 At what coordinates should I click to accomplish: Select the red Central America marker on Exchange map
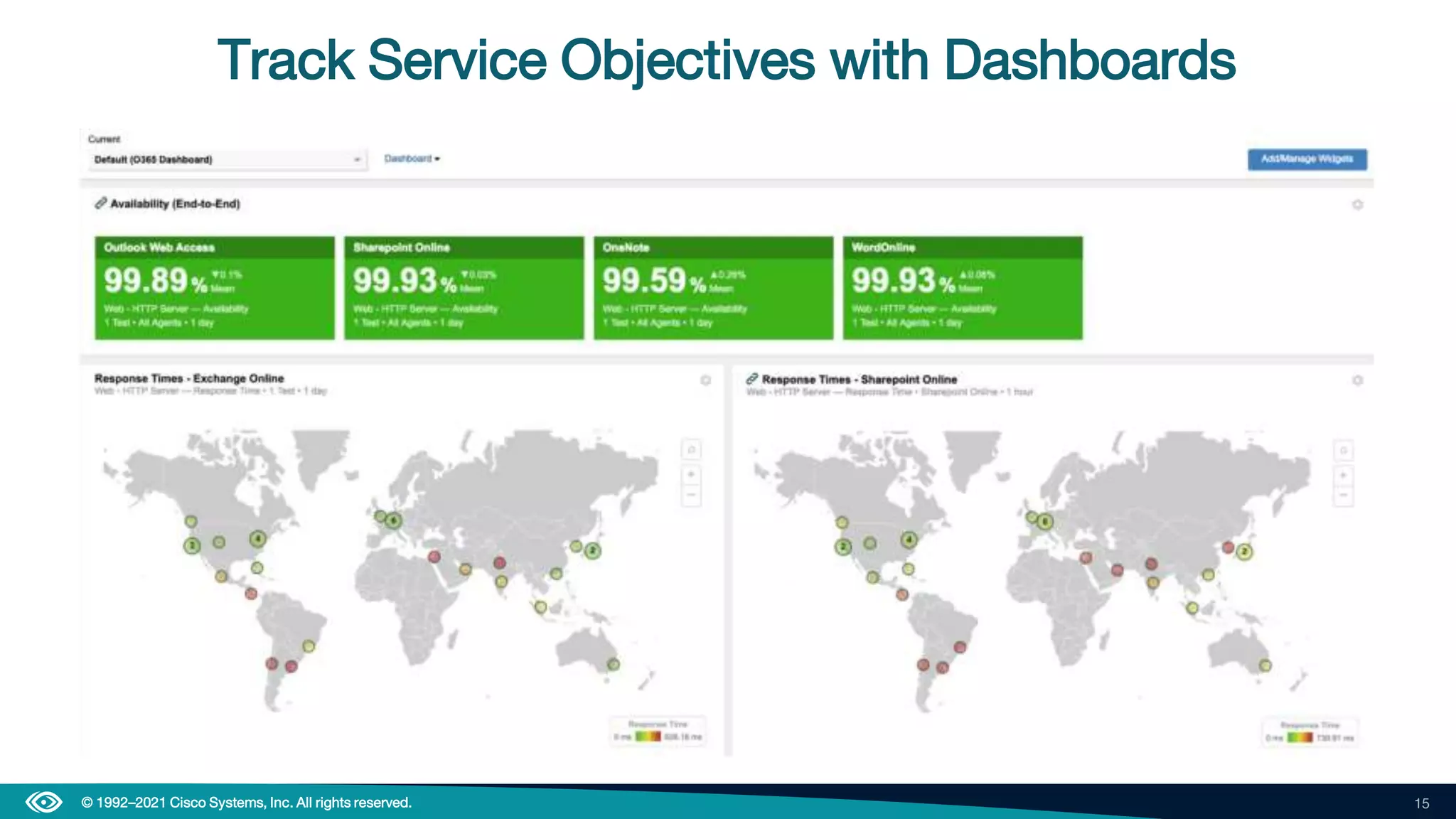[x=251, y=593]
